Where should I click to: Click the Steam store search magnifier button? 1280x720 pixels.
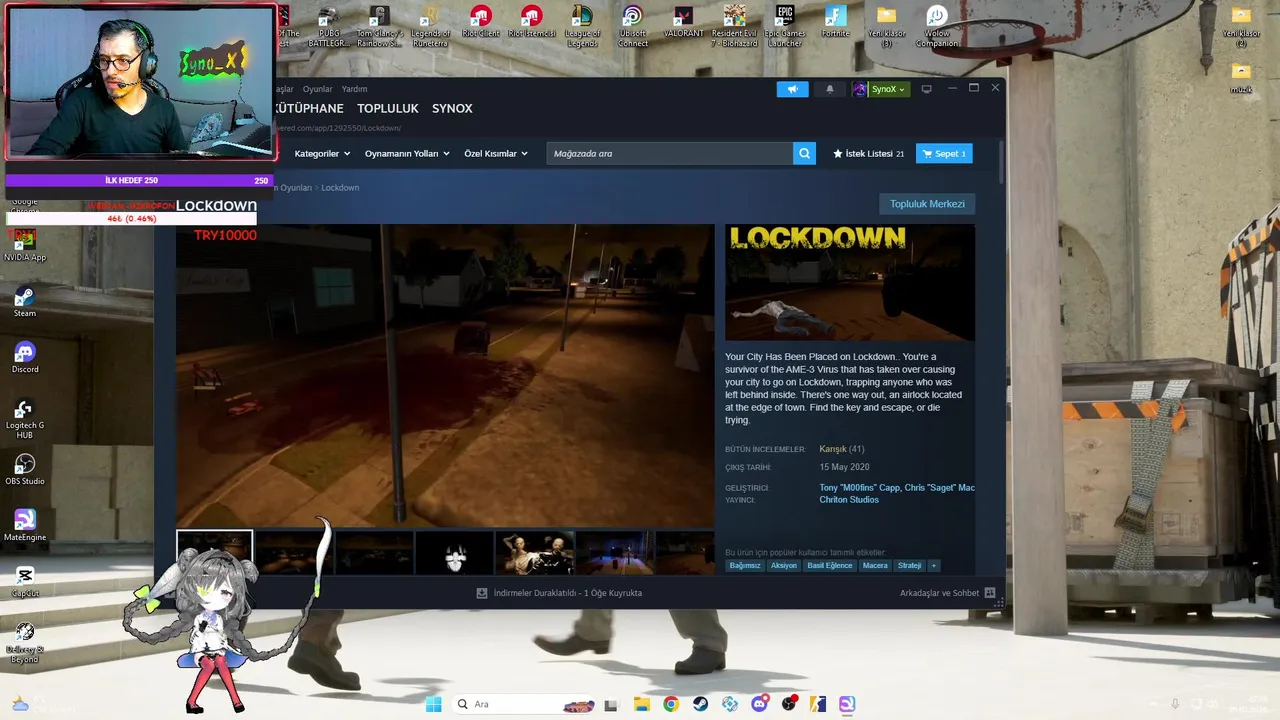click(x=804, y=153)
